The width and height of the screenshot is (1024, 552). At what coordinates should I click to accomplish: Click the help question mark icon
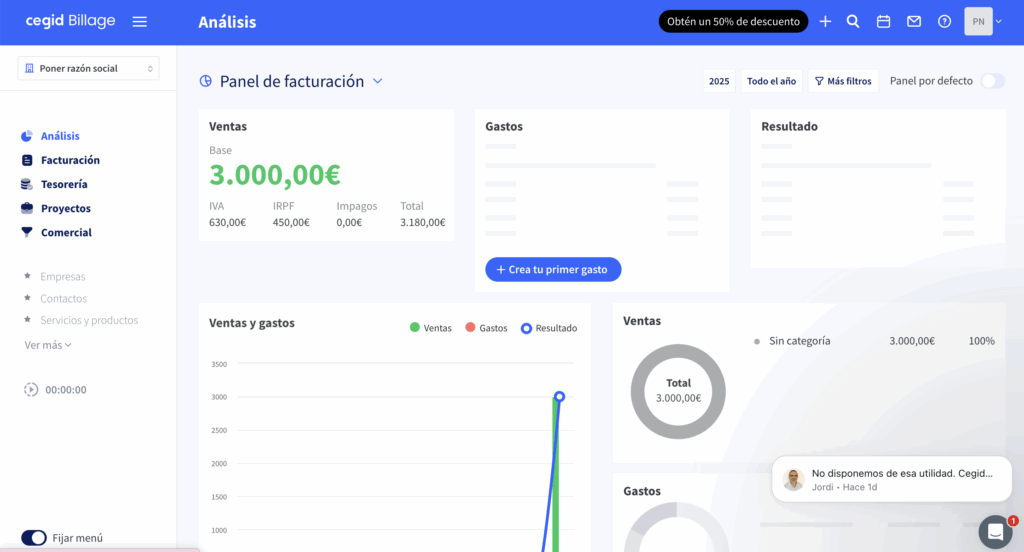pos(944,22)
